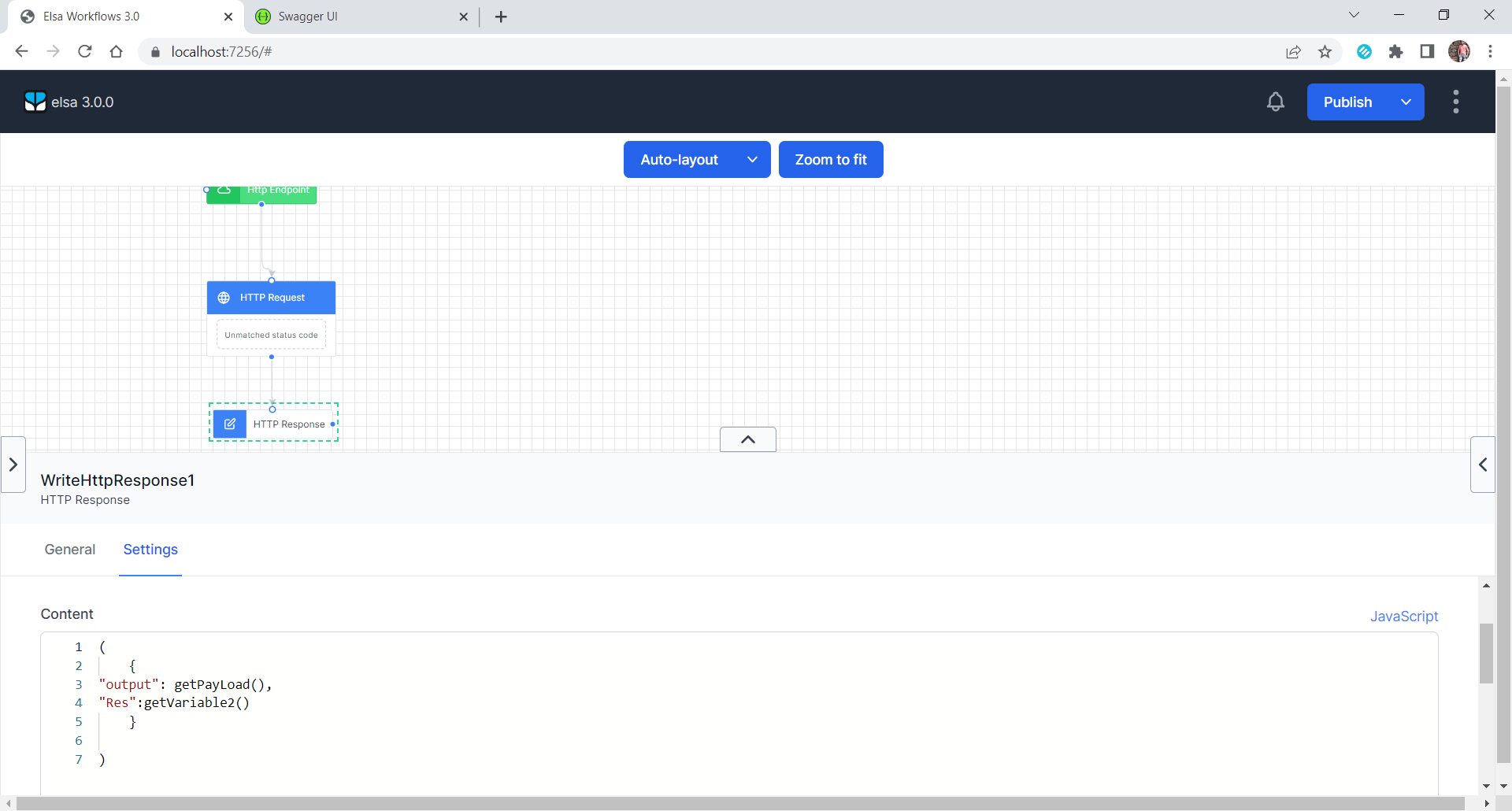This screenshot has width=1512, height=811.
Task: Switch to the General tab
Action: (70, 550)
